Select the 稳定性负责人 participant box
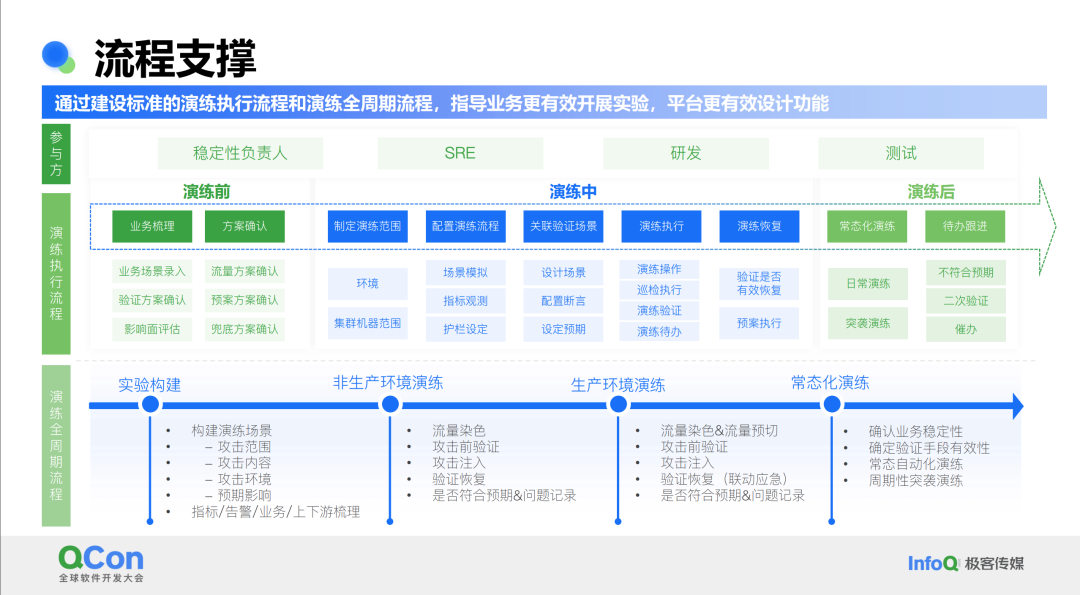This screenshot has height=595, width=1080. [240, 154]
